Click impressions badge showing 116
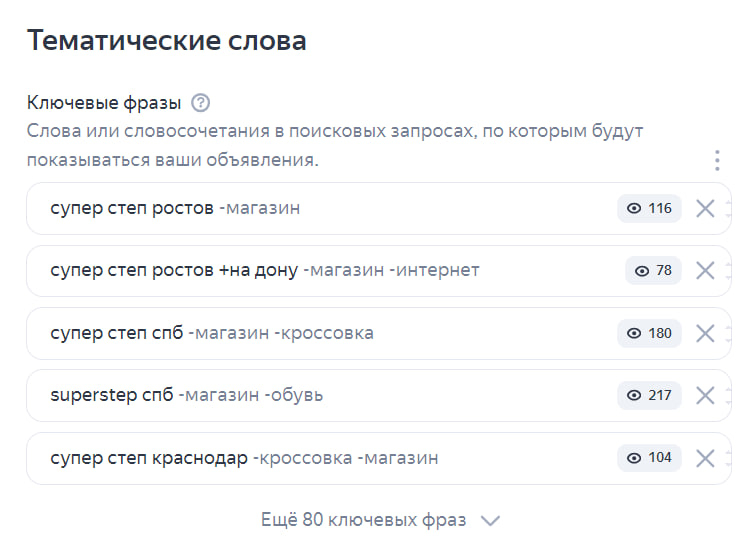This screenshot has height=556, width=749. click(x=649, y=209)
